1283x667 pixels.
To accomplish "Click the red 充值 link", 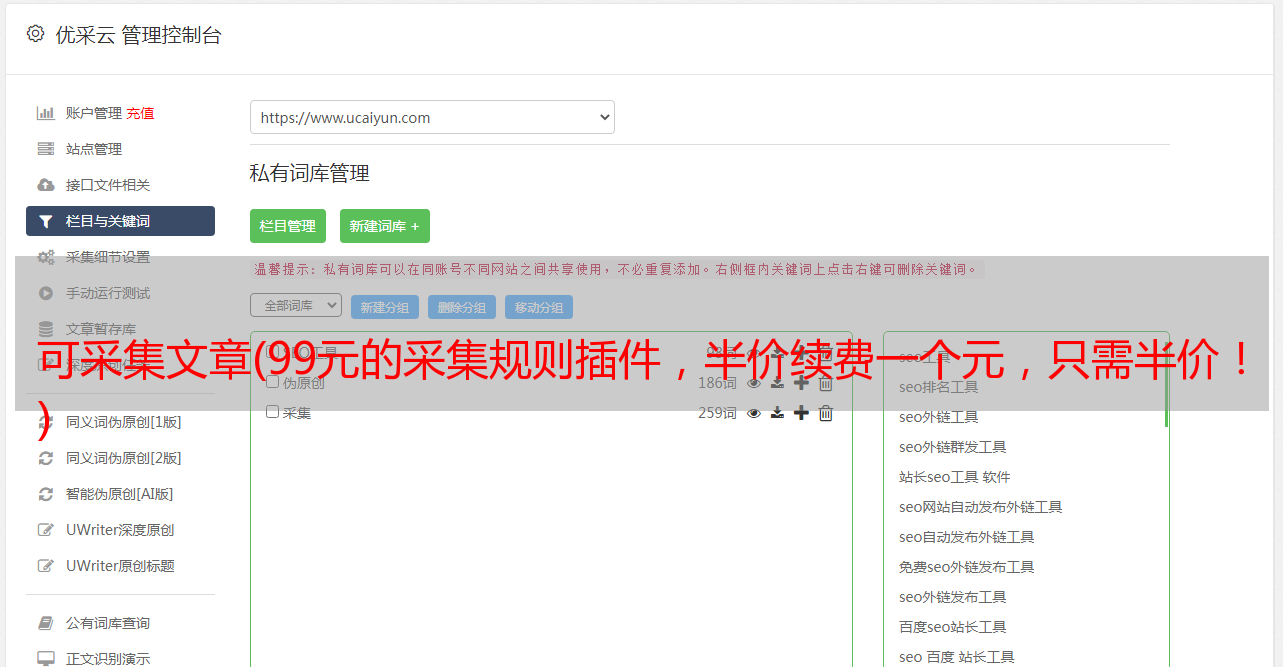I will 140,113.
